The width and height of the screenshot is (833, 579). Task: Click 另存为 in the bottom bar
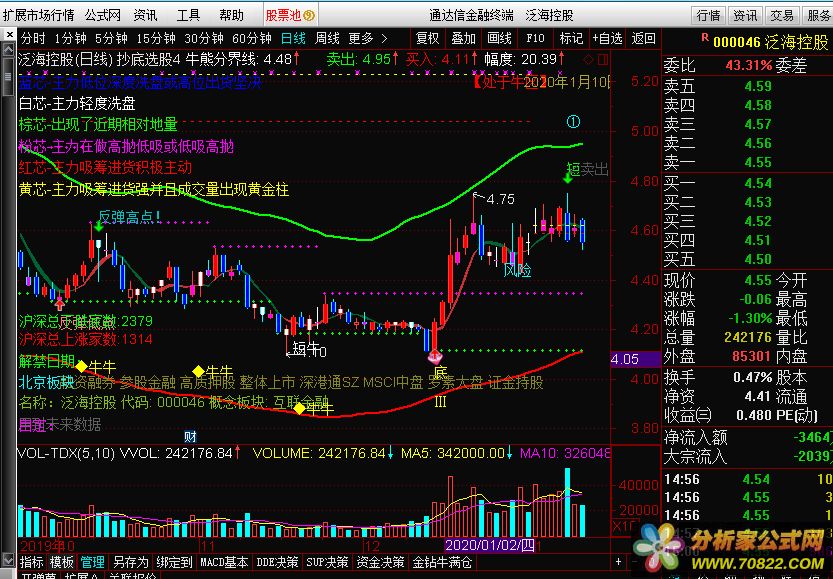[x=131, y=561]
